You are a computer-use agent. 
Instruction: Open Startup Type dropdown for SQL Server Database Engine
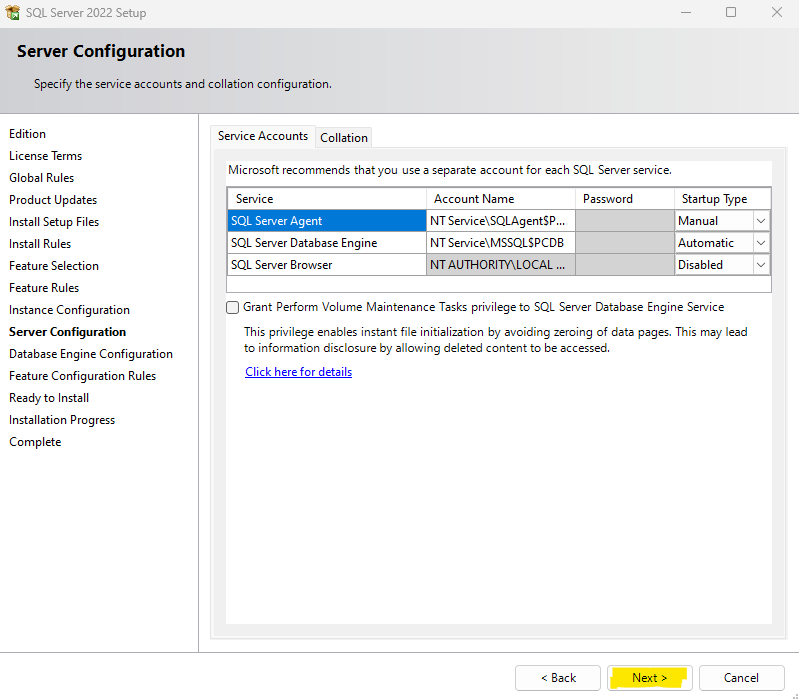coord(761,243)
